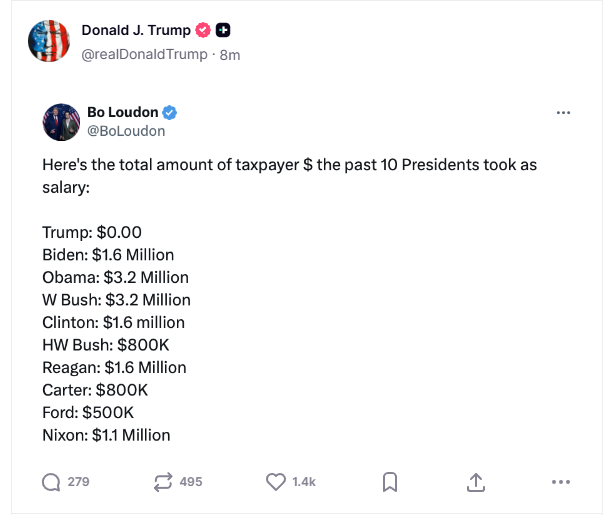The width and height of the screenshot is (611, 515).
Task: Open more options at bottom right of post
Action: 560,482
